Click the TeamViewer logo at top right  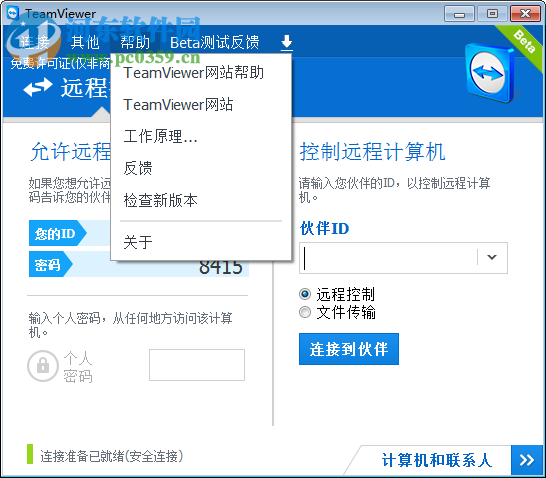(x=490, y=73)
